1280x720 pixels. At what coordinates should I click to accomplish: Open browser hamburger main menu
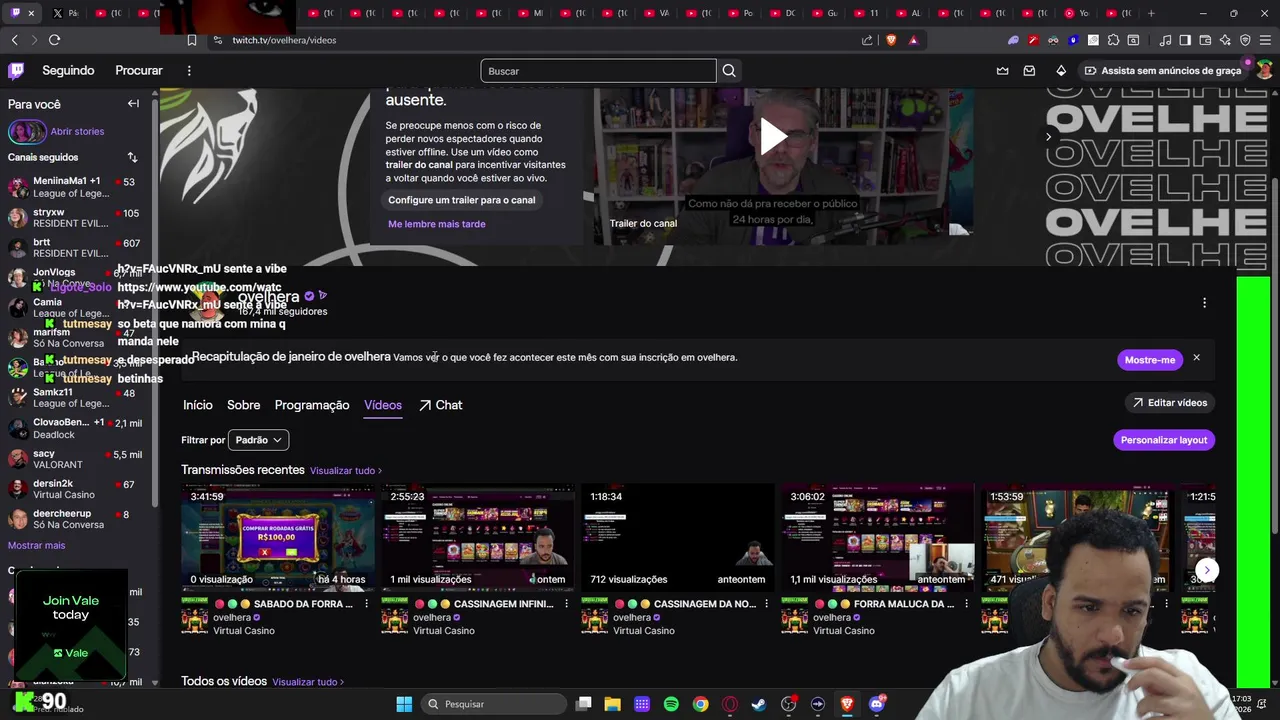1265,40
